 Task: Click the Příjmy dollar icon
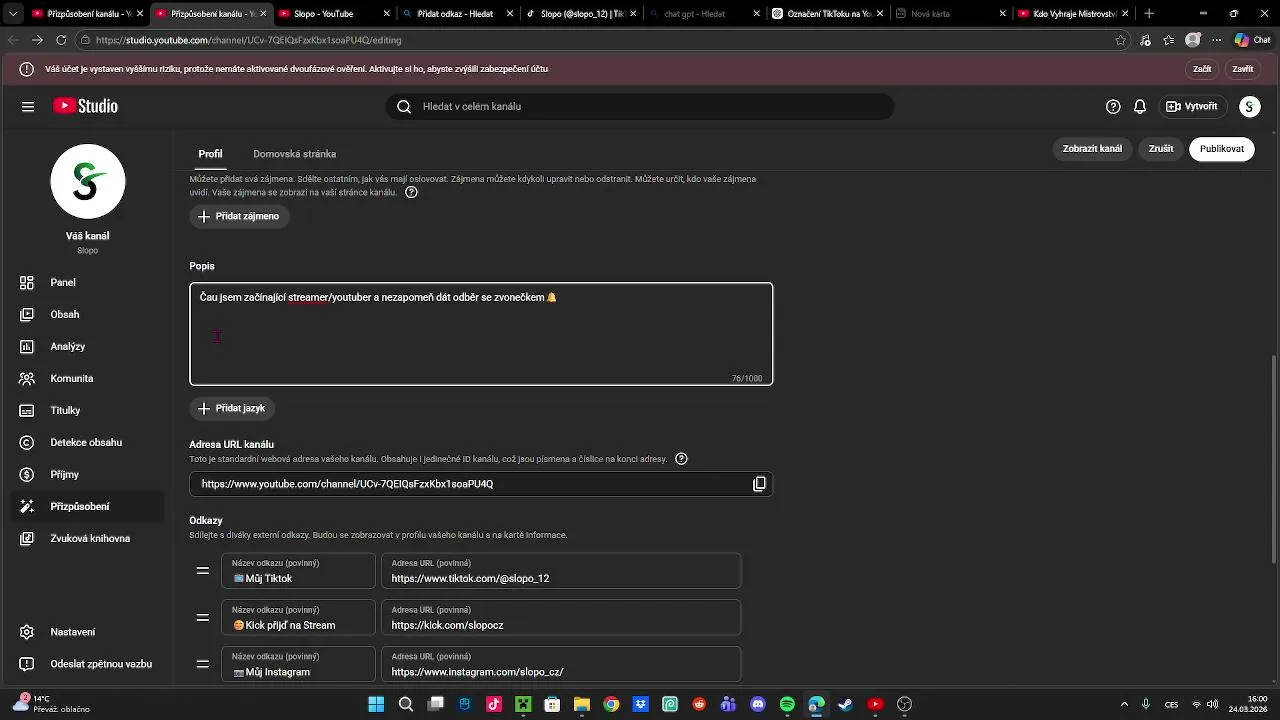coord(28,475)
